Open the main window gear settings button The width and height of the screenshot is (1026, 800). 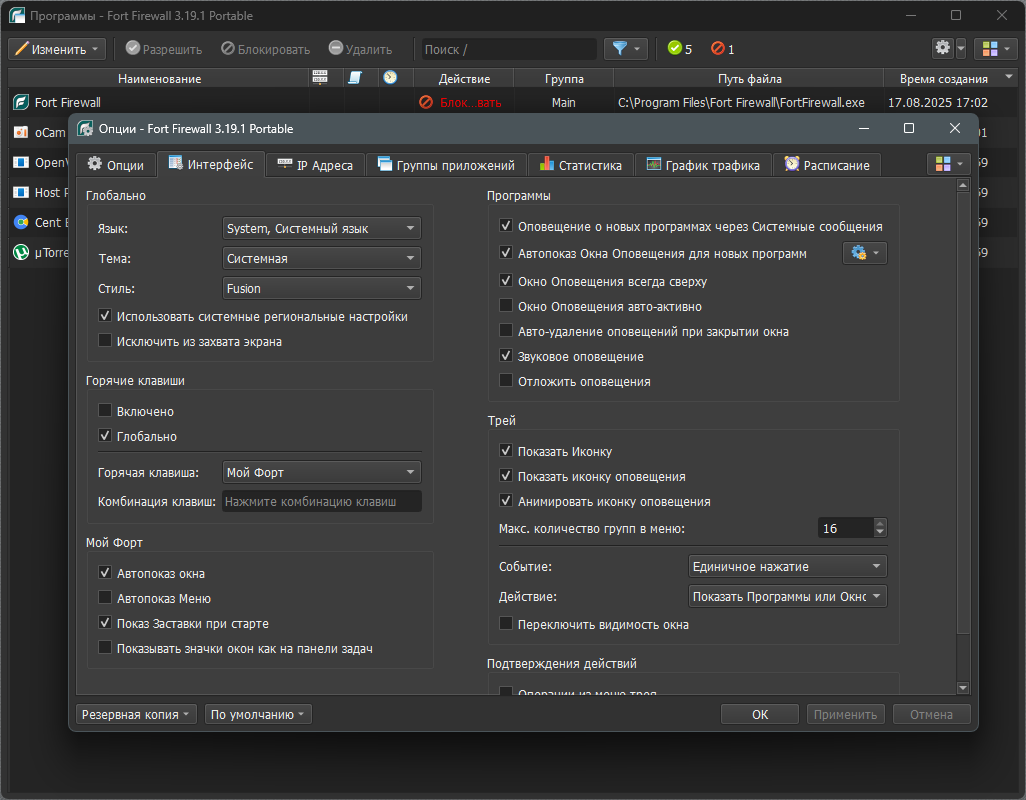pos(942,48)
